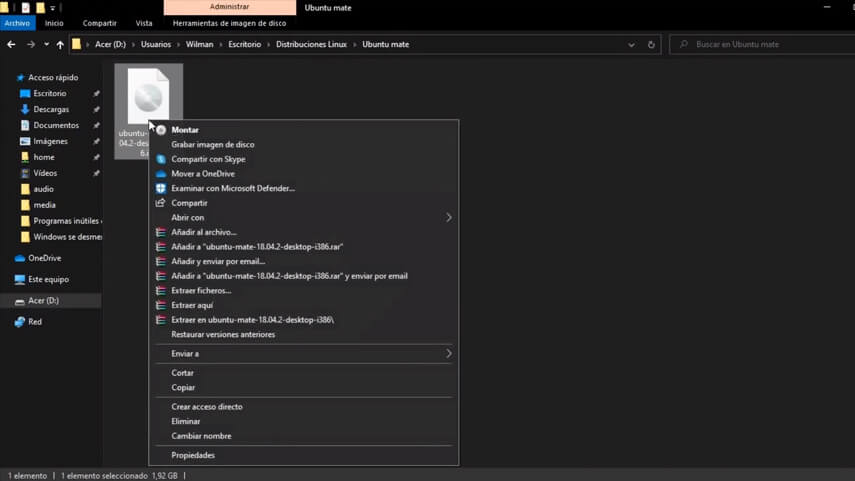Image resolution: width=855 pixels, height=481 pixels.
Task: Click the Acceso rápido star icon
Action: (x=20, y=77)
